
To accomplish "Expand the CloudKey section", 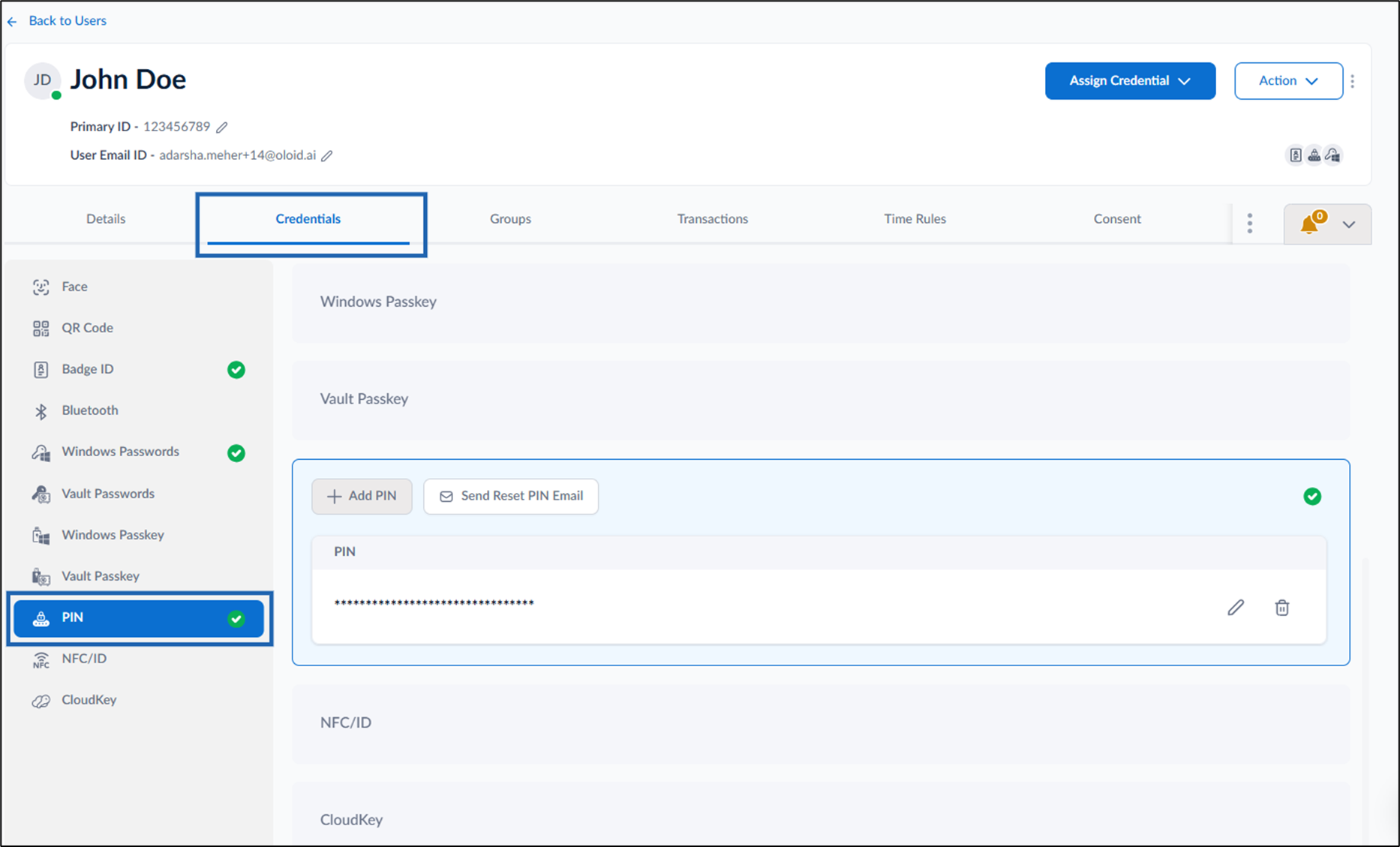I will pyautogui.click(x=821, y=815).
